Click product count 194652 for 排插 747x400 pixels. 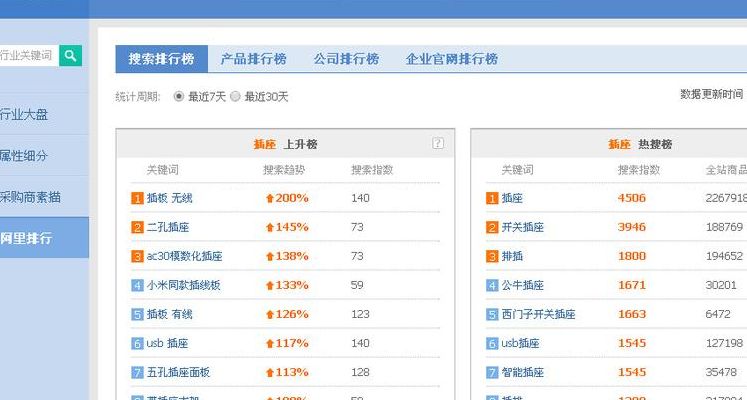point(724,256)
